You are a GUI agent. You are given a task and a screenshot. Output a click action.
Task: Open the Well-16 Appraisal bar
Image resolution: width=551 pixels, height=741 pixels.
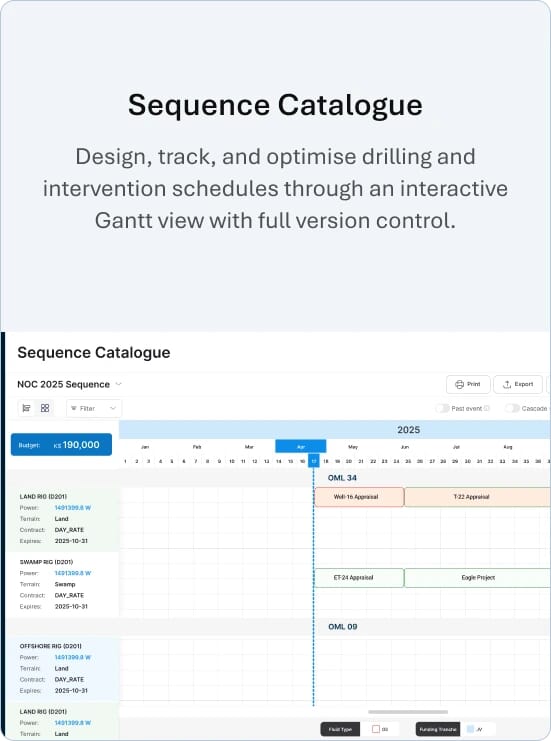[359, 497]
